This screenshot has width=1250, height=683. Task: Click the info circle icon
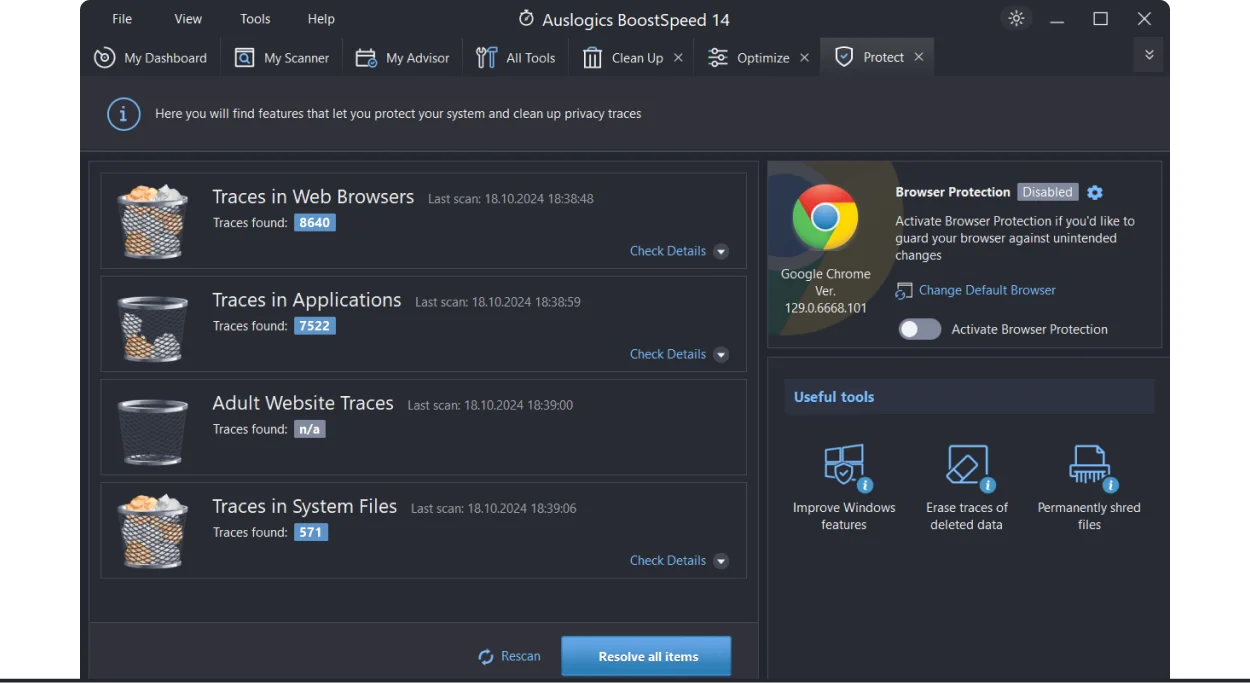tap(123, 114)
